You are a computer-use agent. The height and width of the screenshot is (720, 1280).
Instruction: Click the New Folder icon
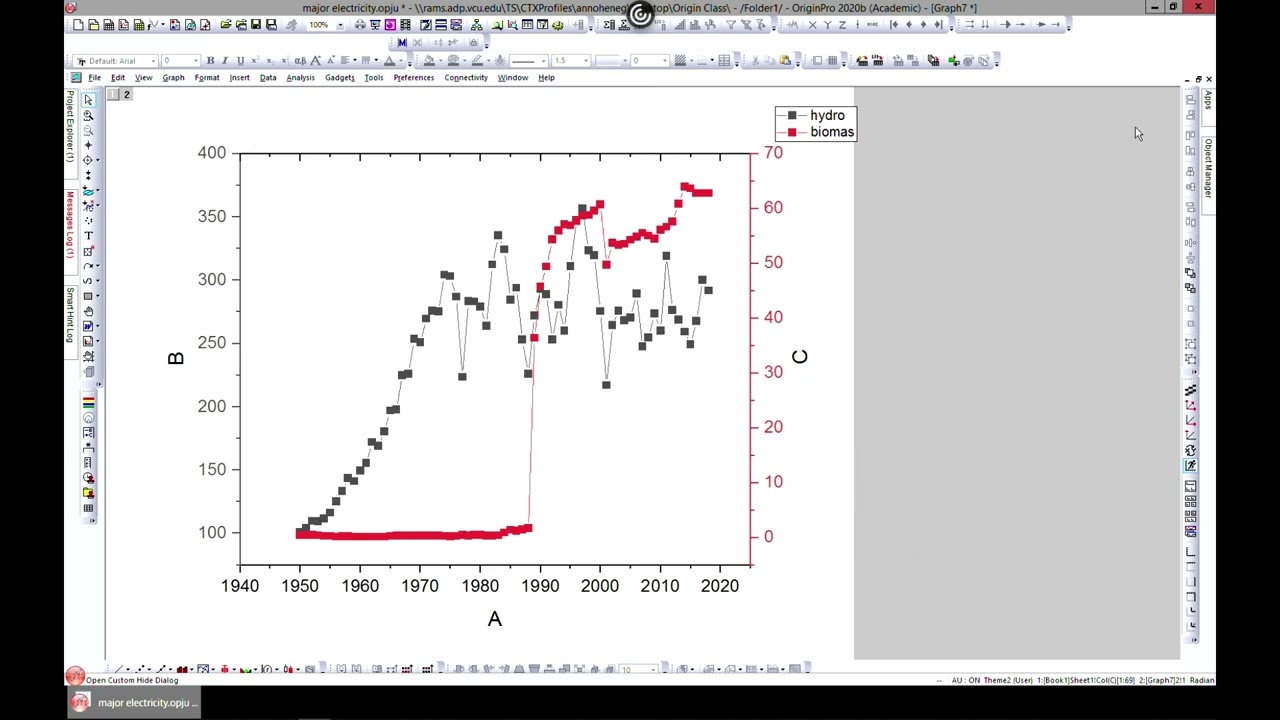[x=93, y=24]
